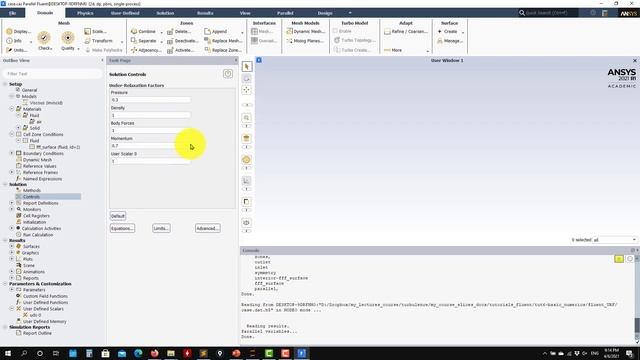Click the Units icon in the Mesh group

click(x=9, y=50)
